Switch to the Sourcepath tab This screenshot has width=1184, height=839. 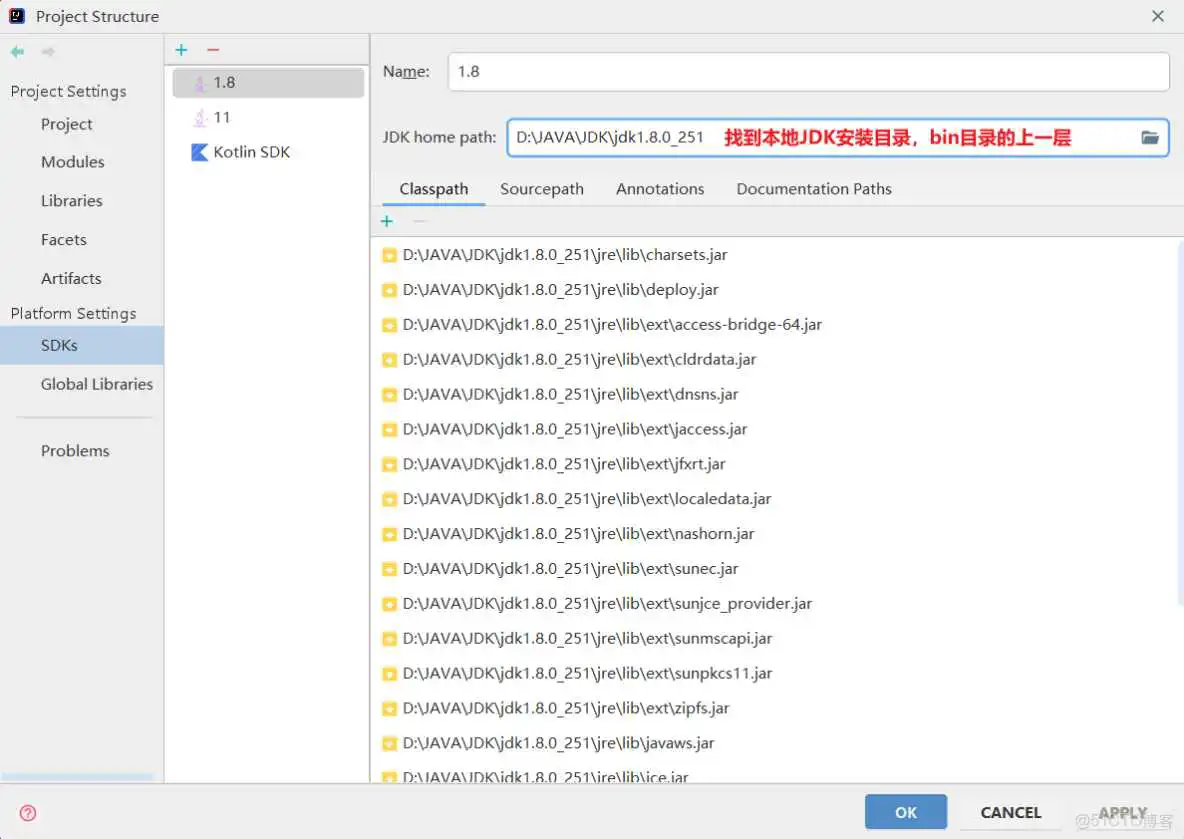[x=541, y=188]
